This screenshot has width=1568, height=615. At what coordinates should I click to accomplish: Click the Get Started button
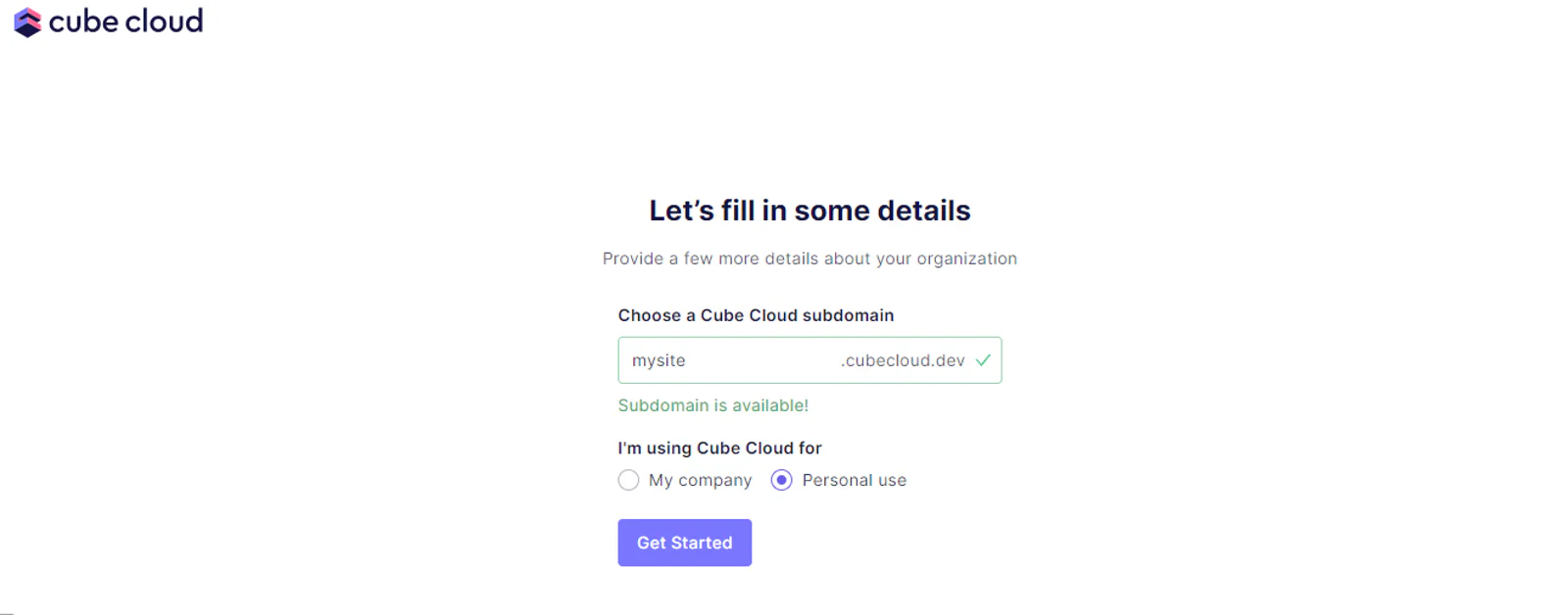click(x=684, y=543)
